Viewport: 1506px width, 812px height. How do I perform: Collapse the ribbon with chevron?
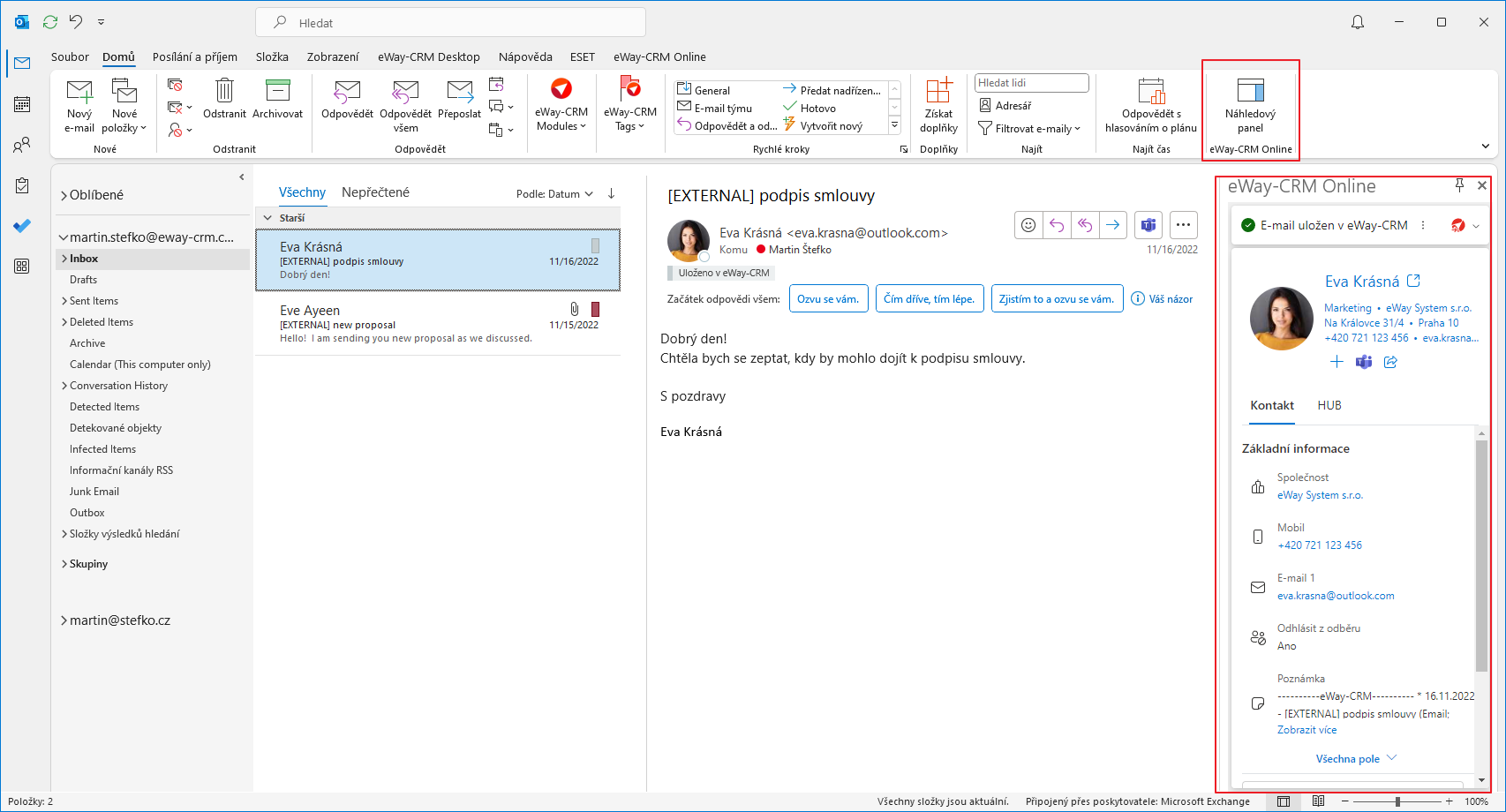[1486, 147]
